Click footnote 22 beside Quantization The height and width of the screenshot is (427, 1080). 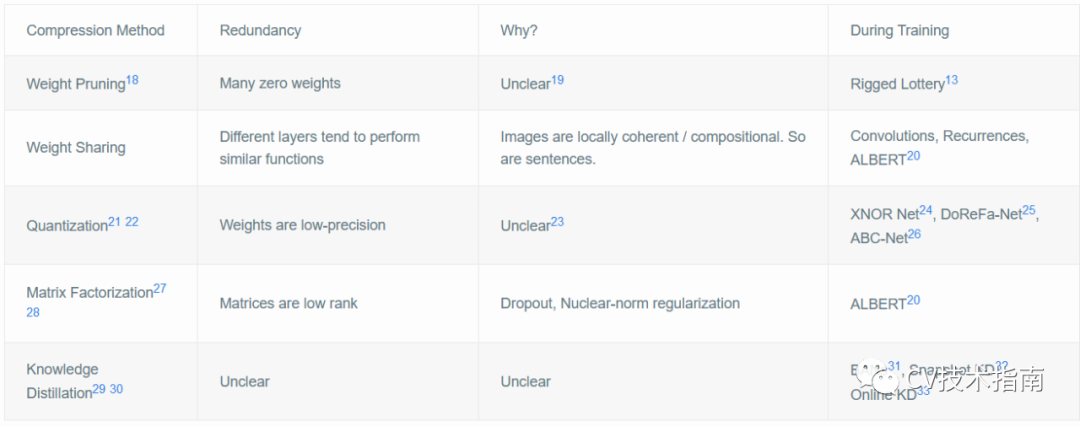click(132, 222)
